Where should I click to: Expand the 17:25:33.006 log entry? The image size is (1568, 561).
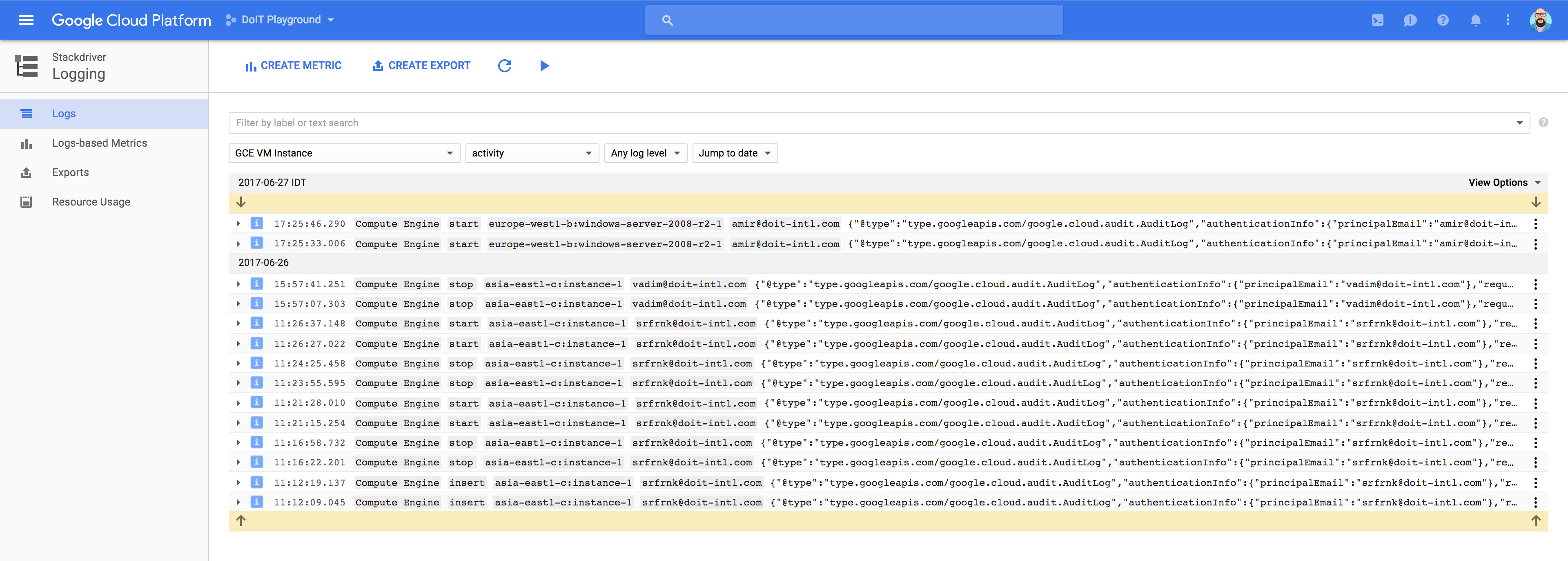pyautogui.click(x=238, y=244)
